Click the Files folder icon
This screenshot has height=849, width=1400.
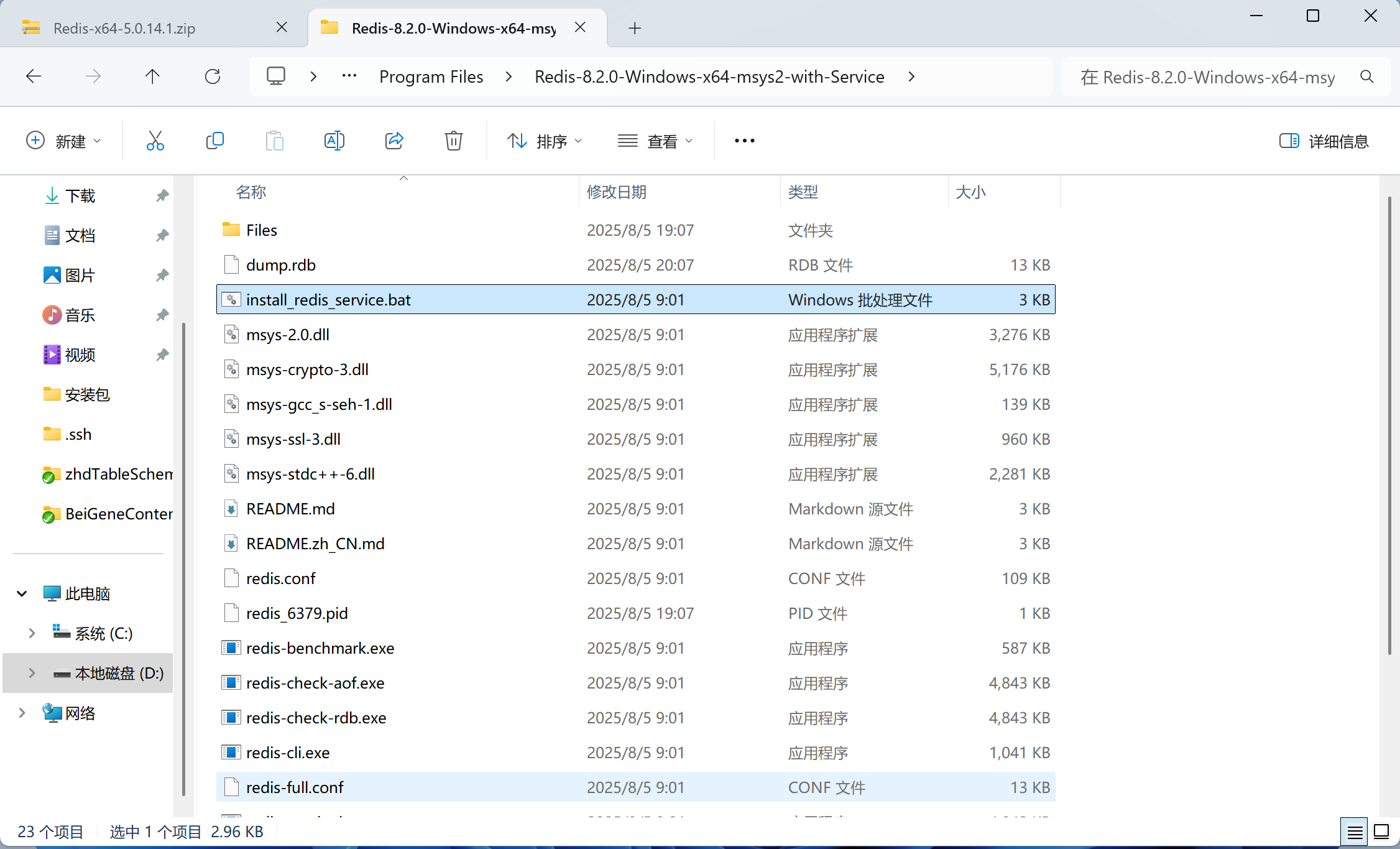tap(231, 230)
